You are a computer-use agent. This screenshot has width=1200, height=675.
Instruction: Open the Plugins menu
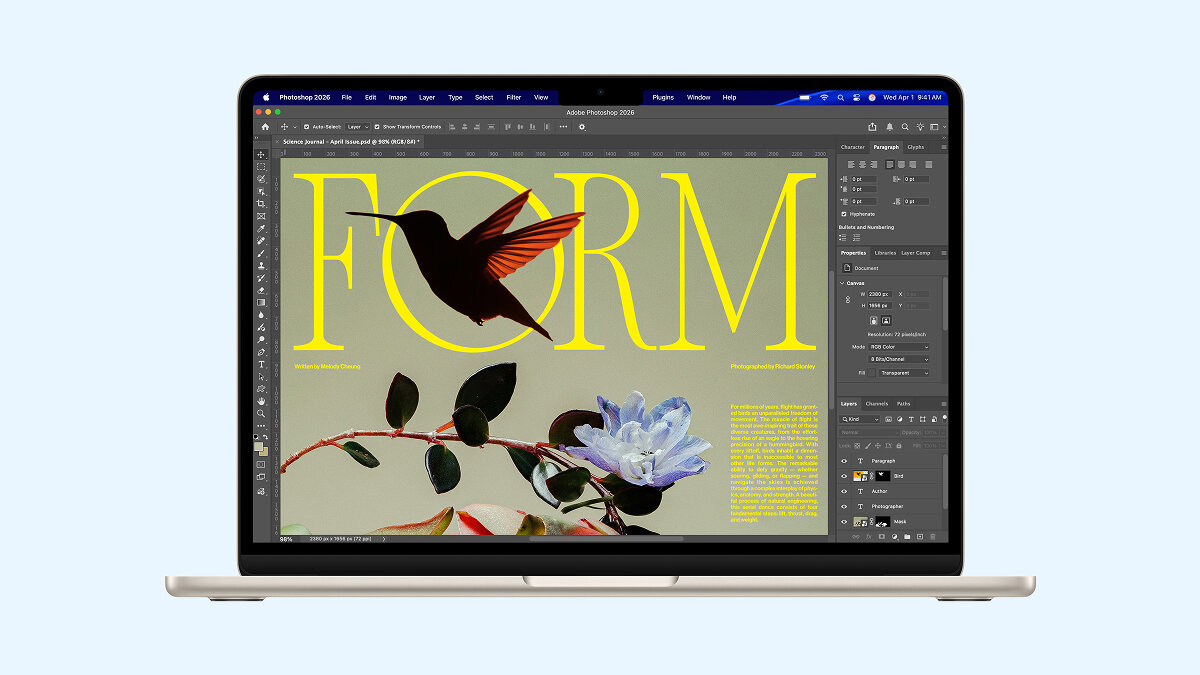coord(663,97)
